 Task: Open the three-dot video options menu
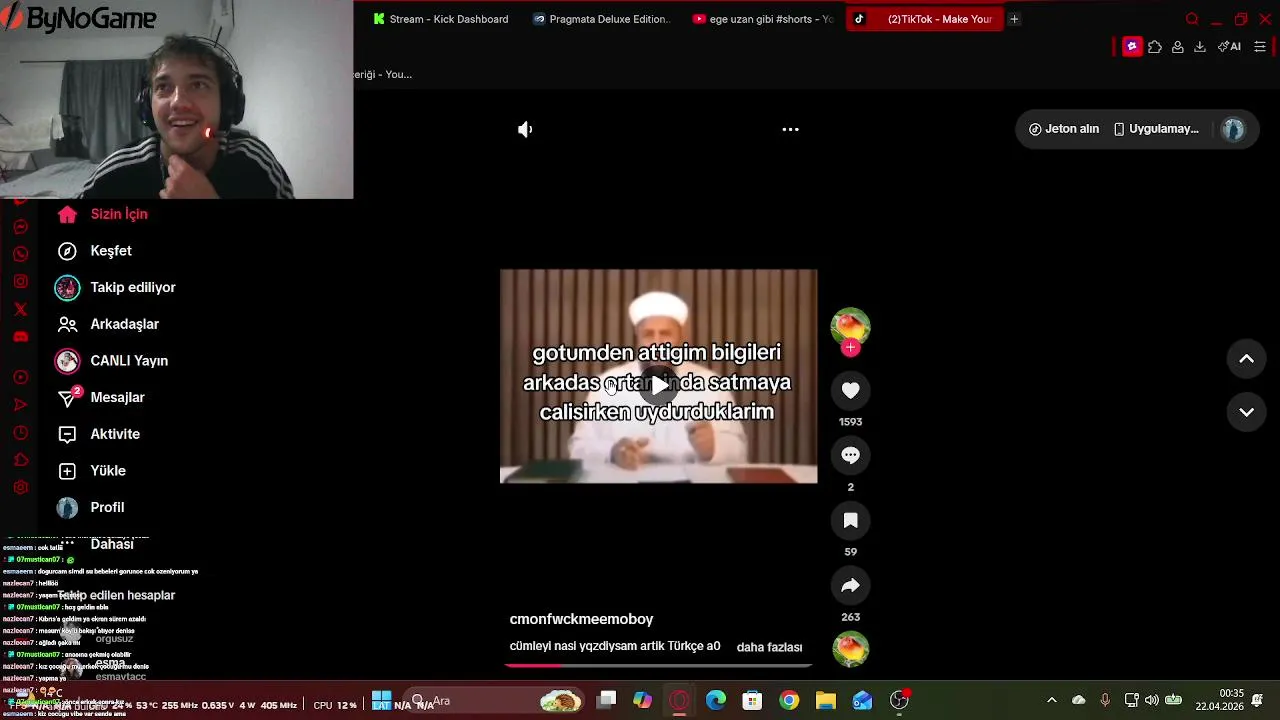click(790, 129)
